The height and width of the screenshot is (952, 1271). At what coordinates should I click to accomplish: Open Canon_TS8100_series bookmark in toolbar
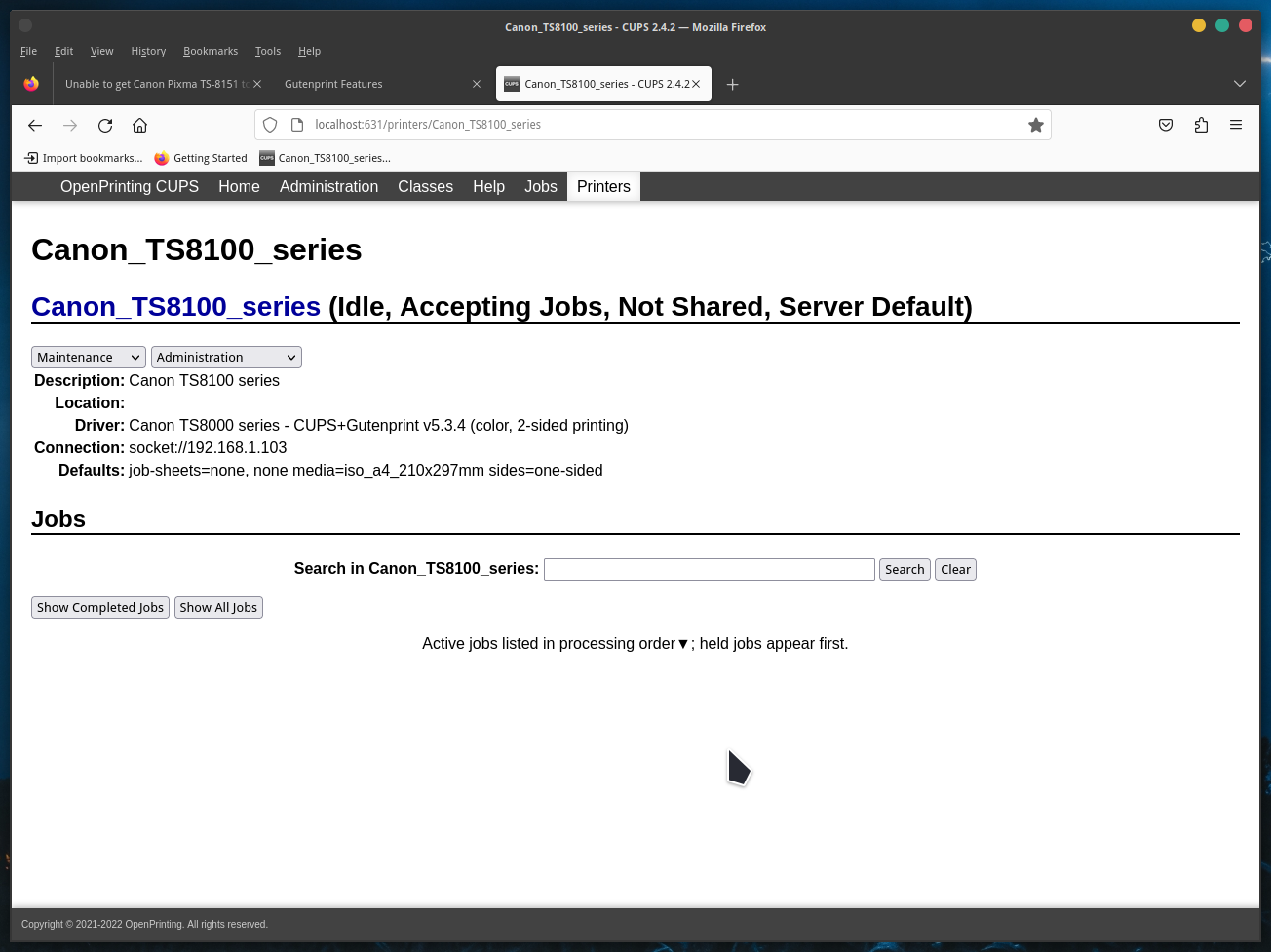coord(325,158)
